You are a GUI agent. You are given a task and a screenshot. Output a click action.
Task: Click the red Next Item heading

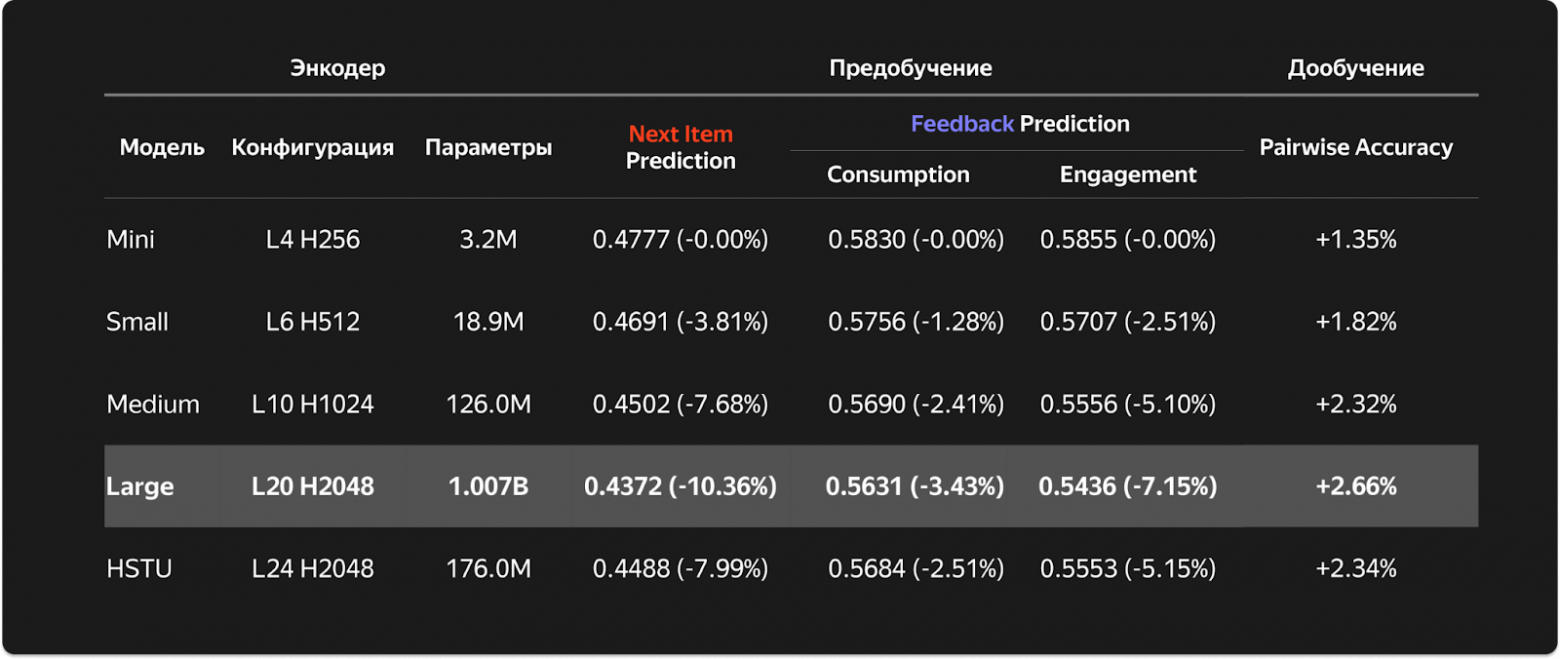click(x=680, y=134)
